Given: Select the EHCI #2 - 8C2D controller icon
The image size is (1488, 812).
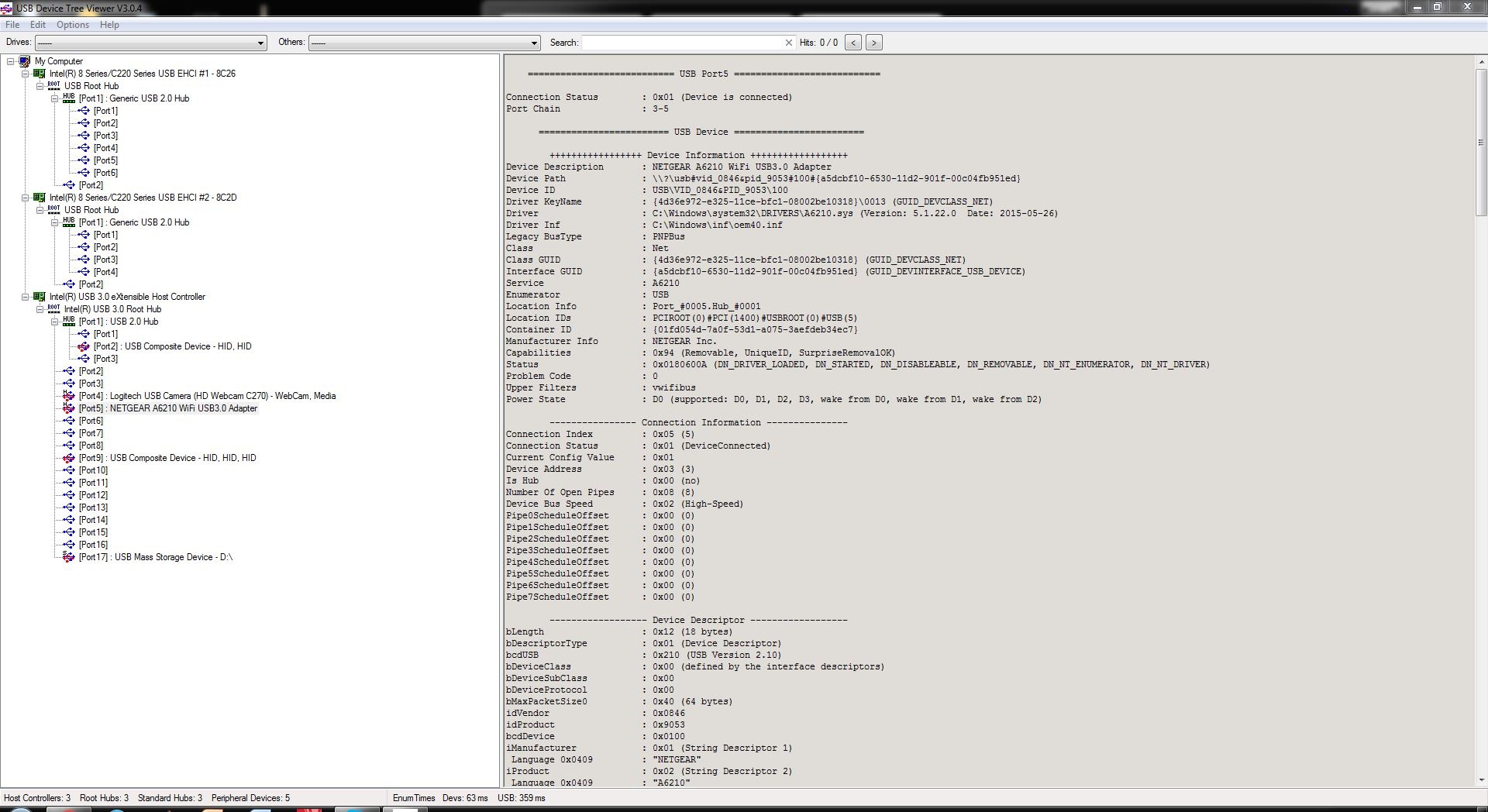Looking at the screenshot, I should [x=40, y=198].
